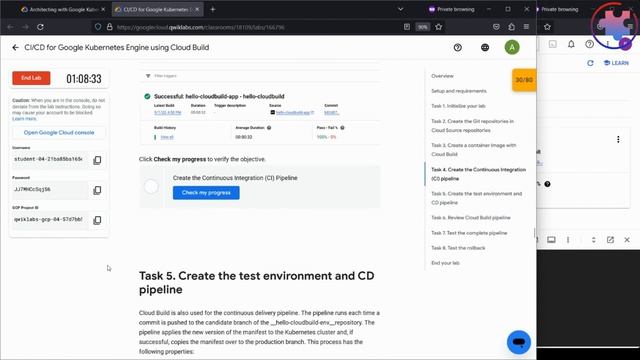640x360 pixels.
Task: Click Open Google Cloud console
Action: pos(59,133)
